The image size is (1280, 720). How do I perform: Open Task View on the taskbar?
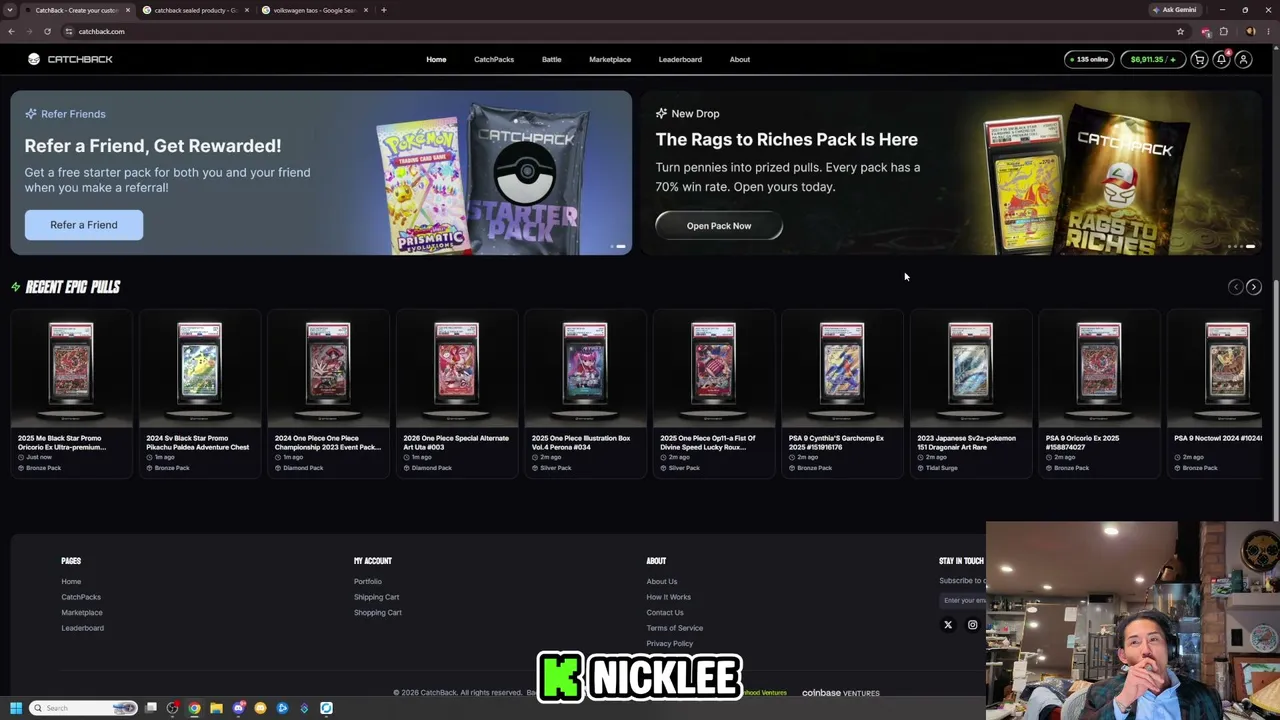151,708
